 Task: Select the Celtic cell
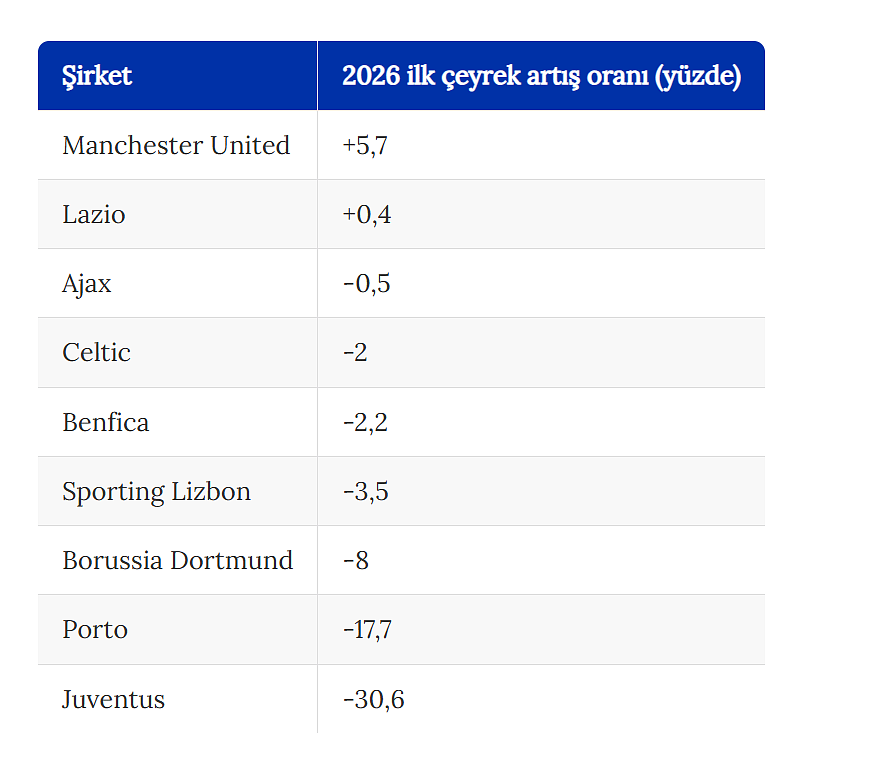tap(96, 352)
